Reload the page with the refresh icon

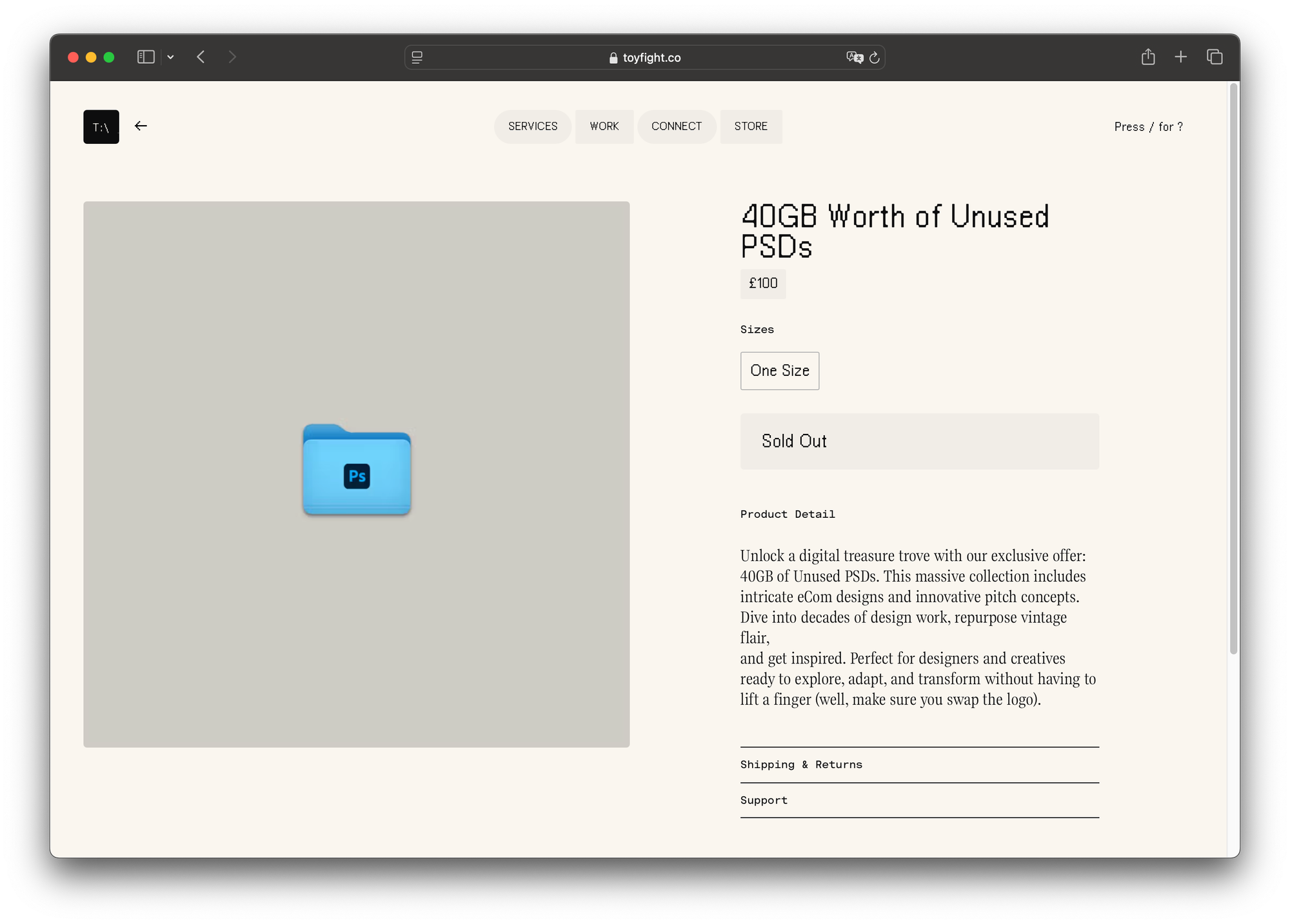point(875,57)
